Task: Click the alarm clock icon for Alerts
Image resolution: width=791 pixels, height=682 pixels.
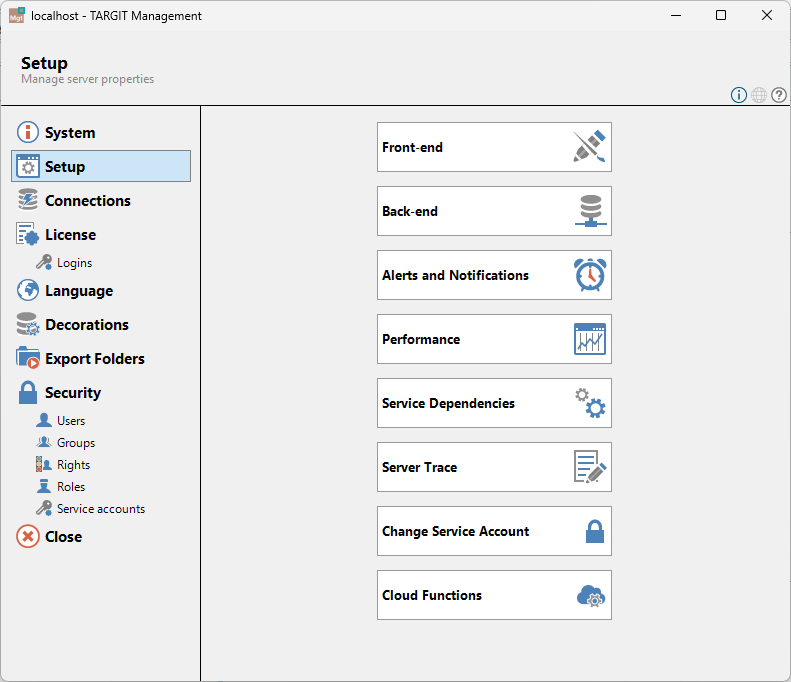Action: [590, 275]
